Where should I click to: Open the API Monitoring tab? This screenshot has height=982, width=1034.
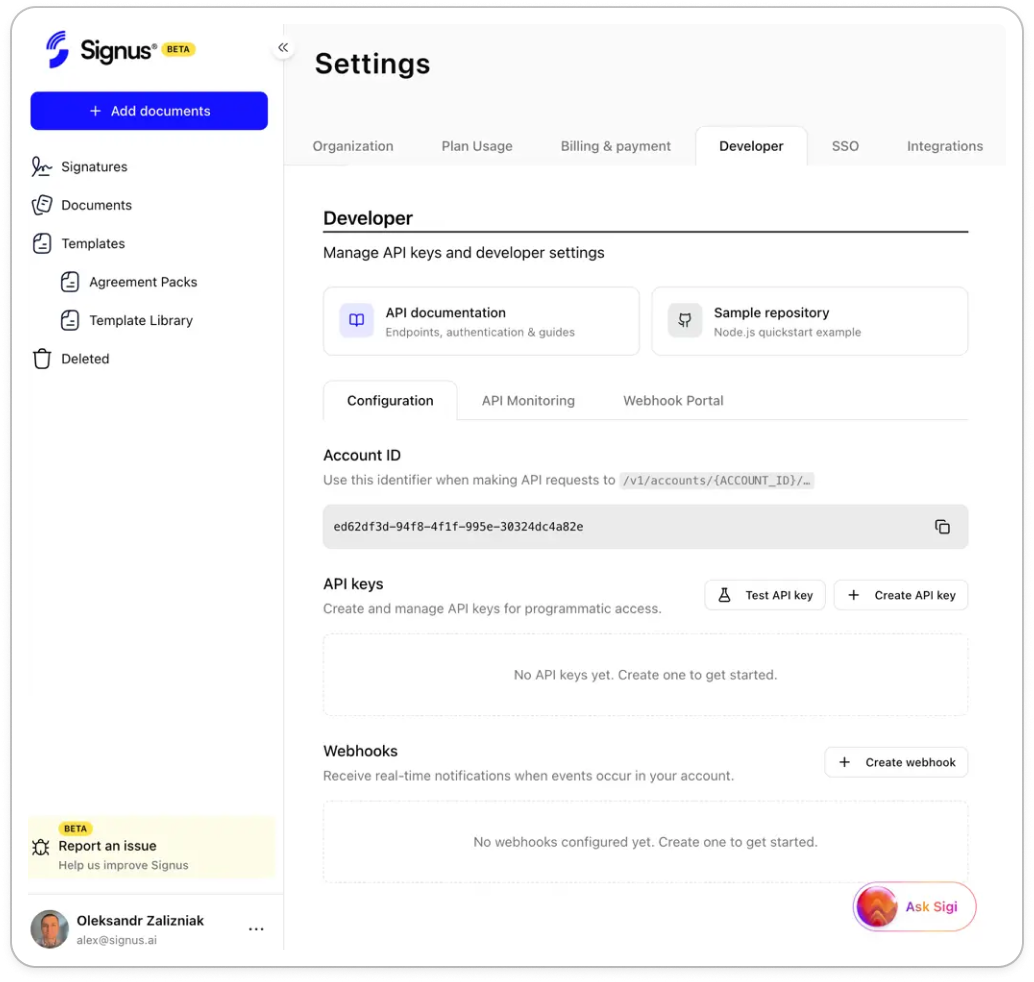coord(527,400)
